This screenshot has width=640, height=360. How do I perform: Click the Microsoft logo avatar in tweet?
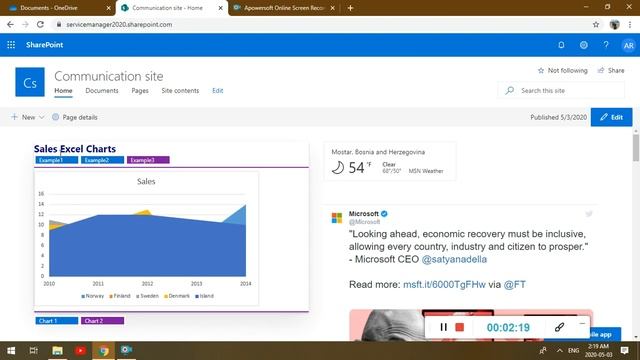click(x=337, y=218)
